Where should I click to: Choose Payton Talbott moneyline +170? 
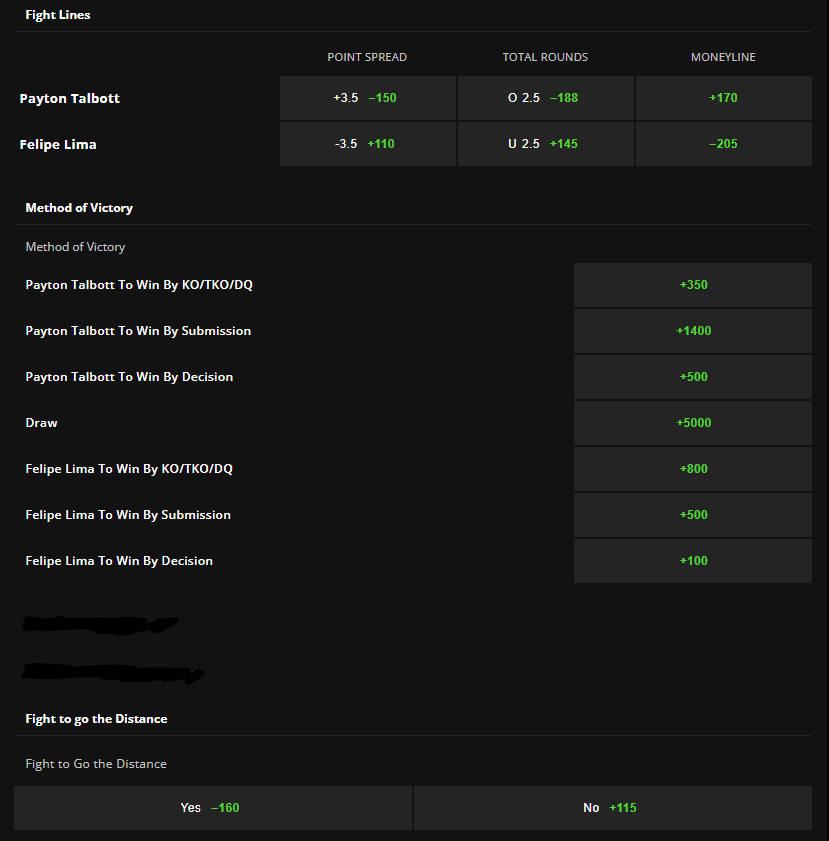click(x=723, y=98)
